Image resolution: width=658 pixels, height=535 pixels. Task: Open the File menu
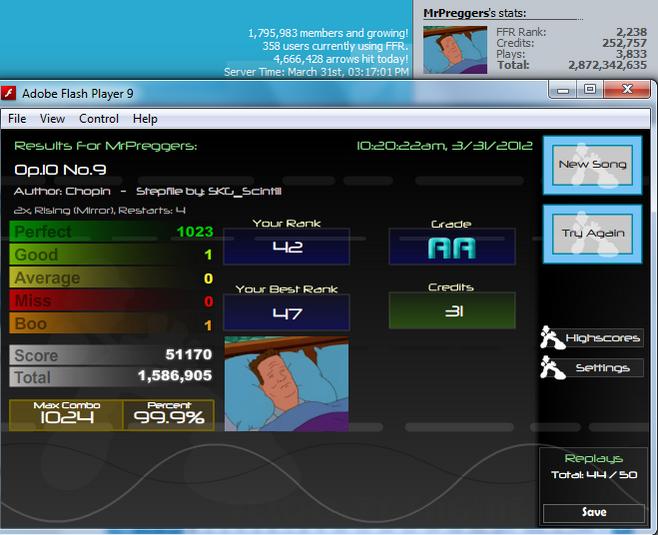[17, 119]
